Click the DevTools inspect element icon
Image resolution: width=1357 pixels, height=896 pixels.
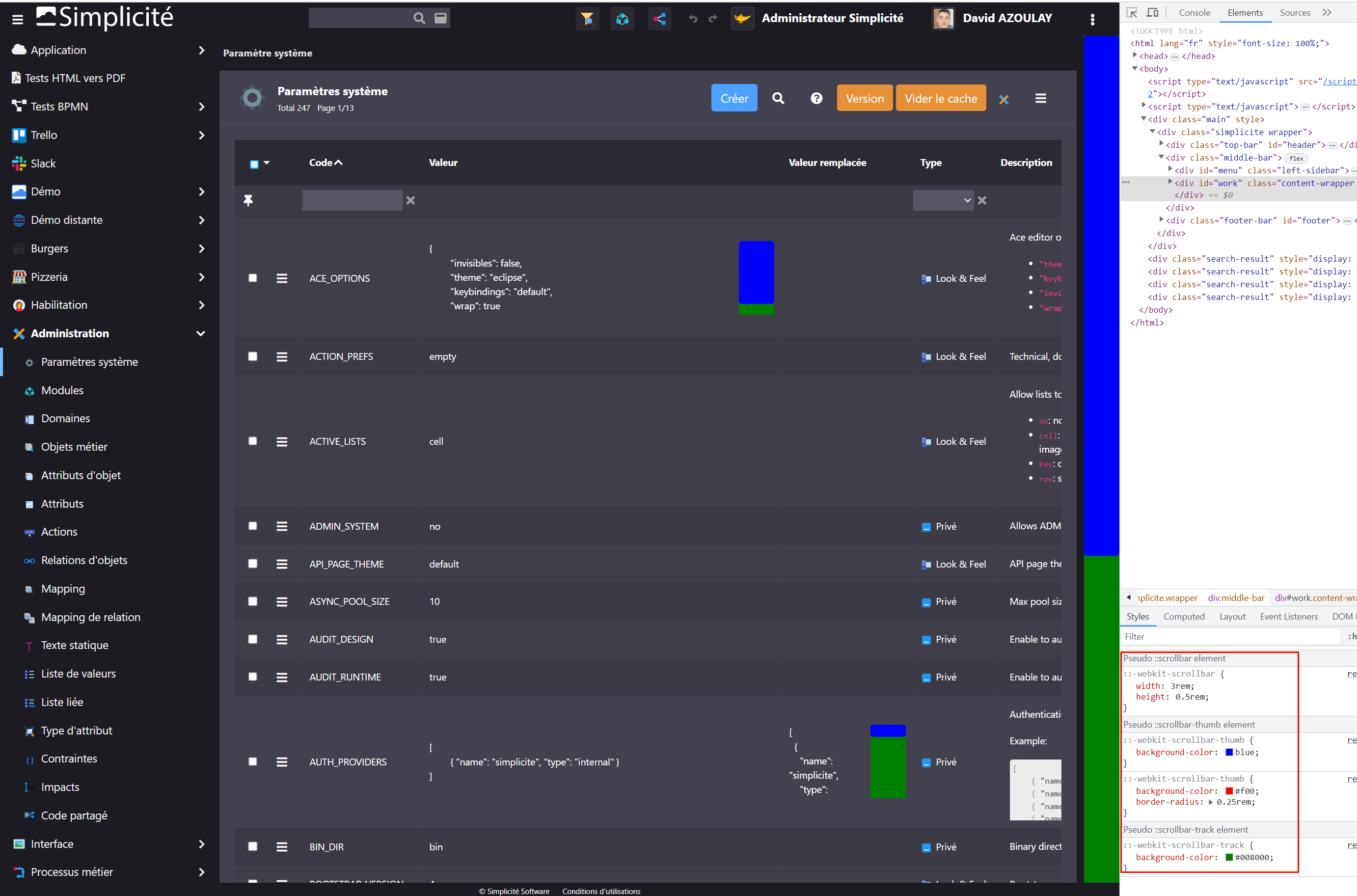(x=1132, y=12)
